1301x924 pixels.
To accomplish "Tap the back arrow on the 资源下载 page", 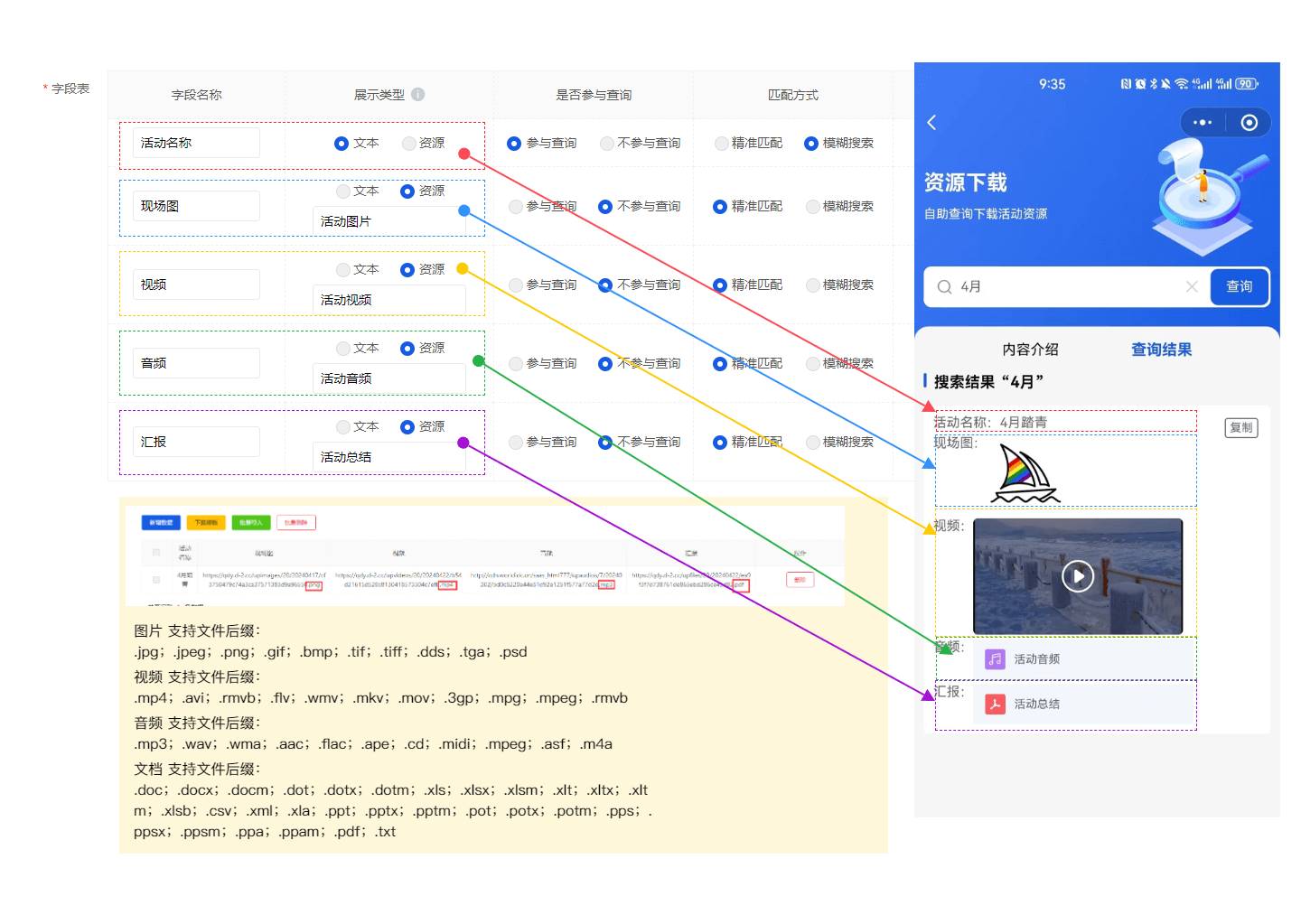I will tap(931, 122).
